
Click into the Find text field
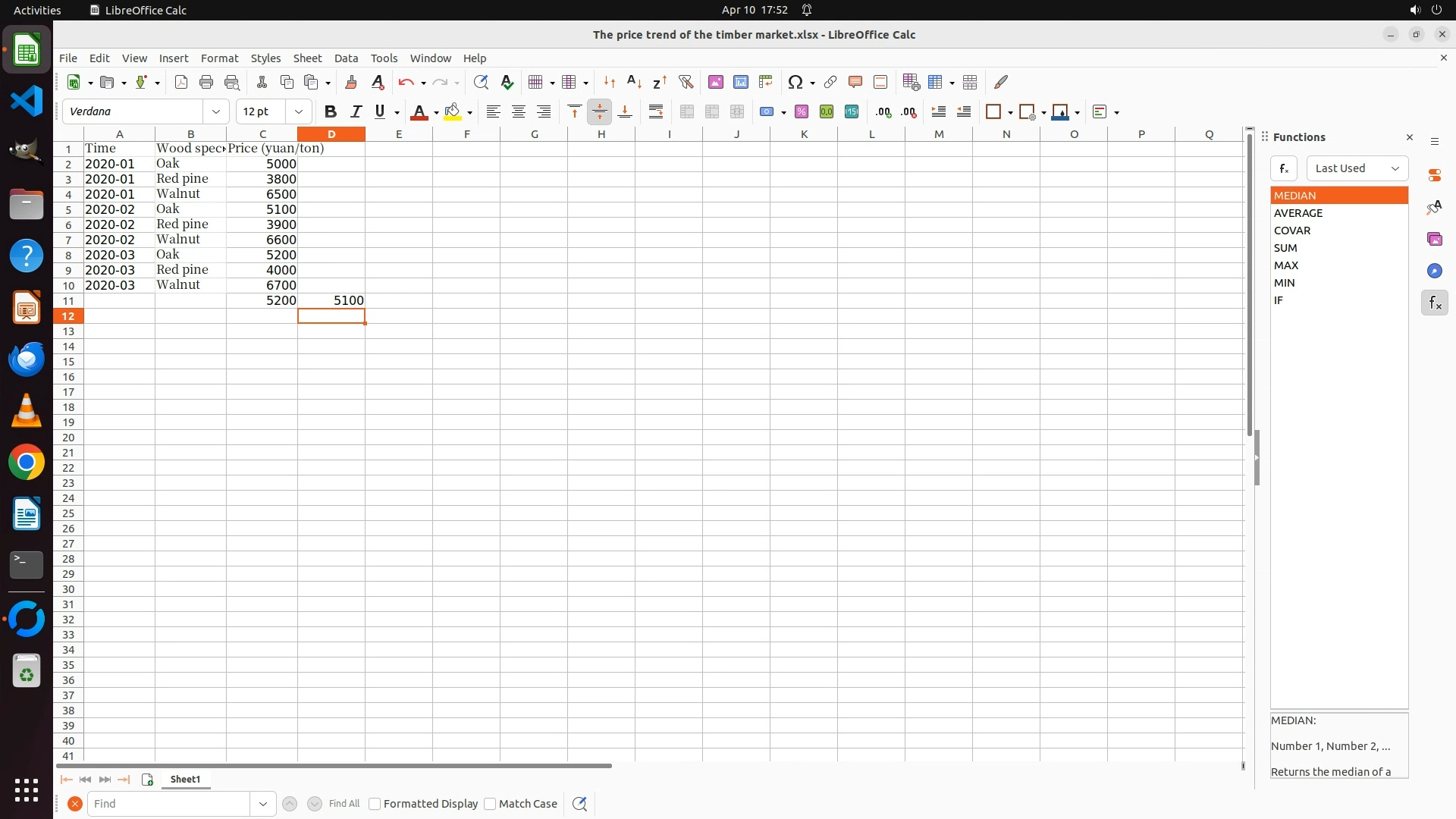coord(168,804)
